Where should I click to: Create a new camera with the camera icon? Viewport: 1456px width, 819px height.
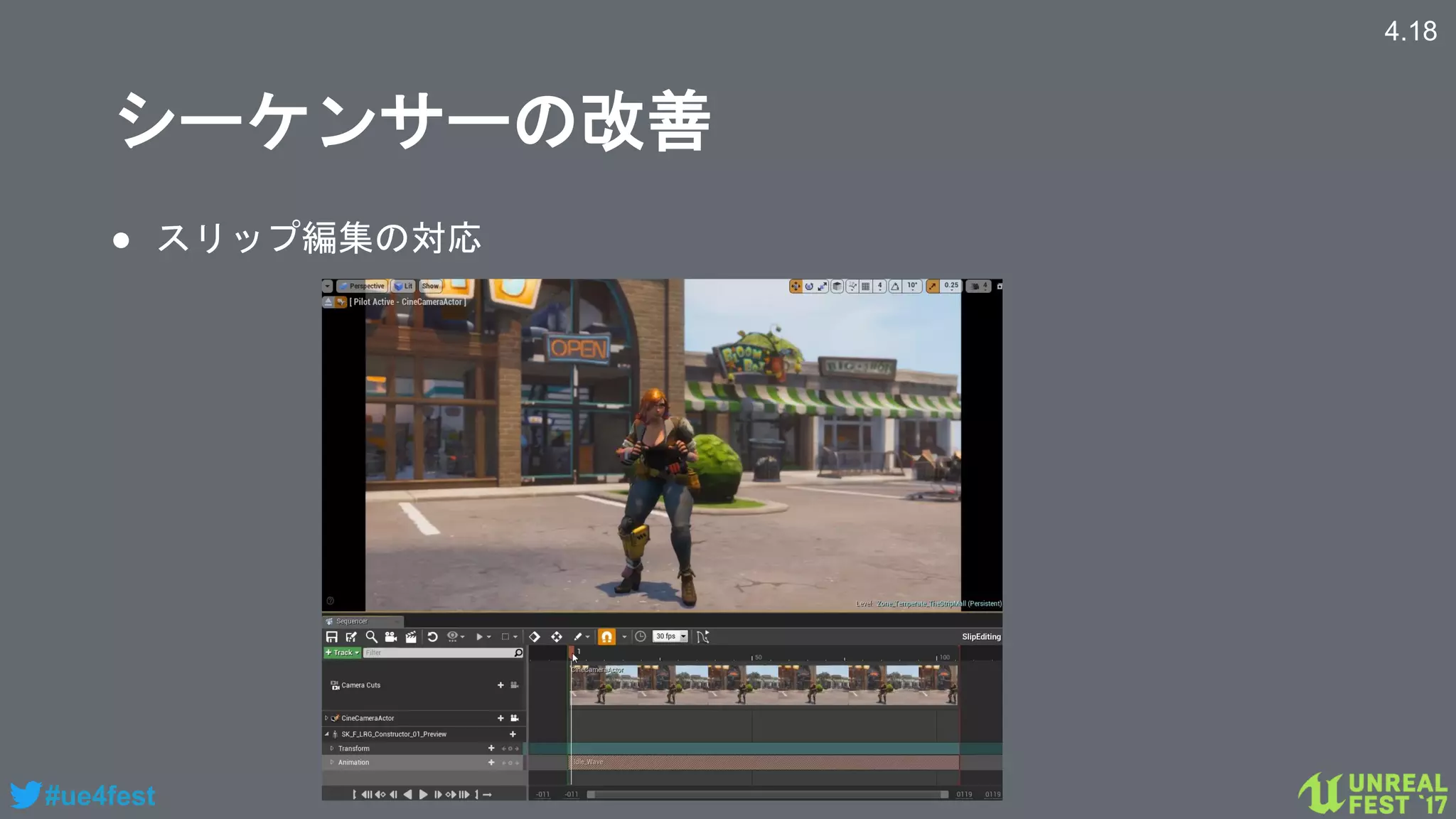click(390, 637)
